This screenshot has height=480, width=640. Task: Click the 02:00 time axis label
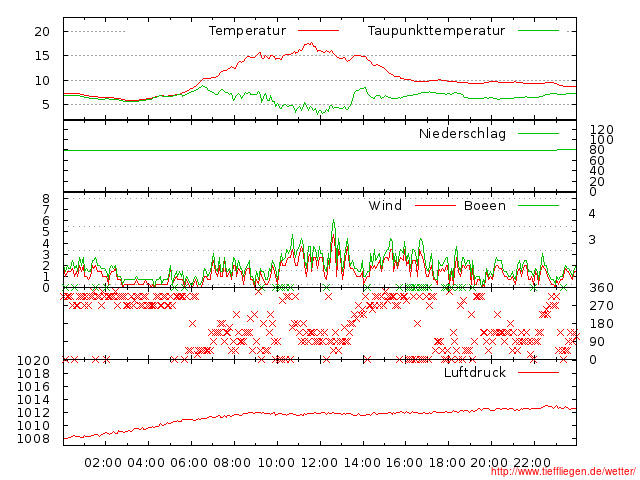tap(103, 463)
